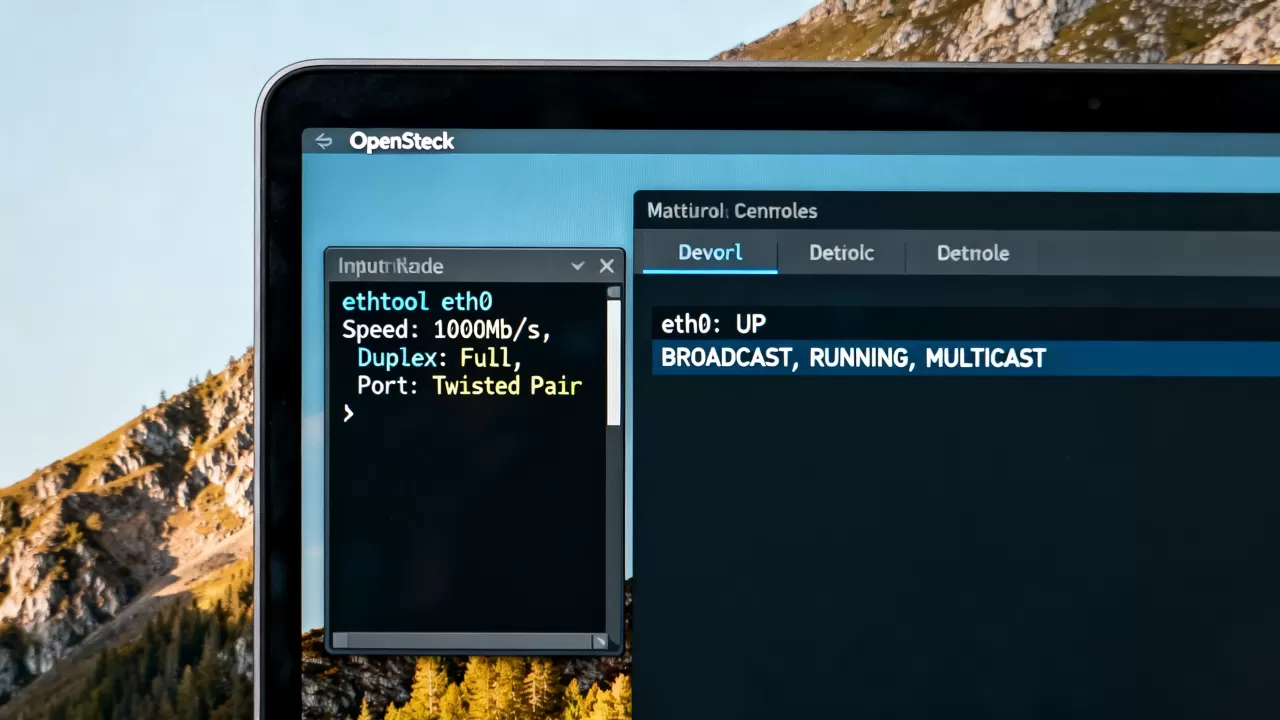Viewport: 1280px width, 720px height.
Task: Select the 'ethtool eth0' command line
Action: (x=417, y=302)
